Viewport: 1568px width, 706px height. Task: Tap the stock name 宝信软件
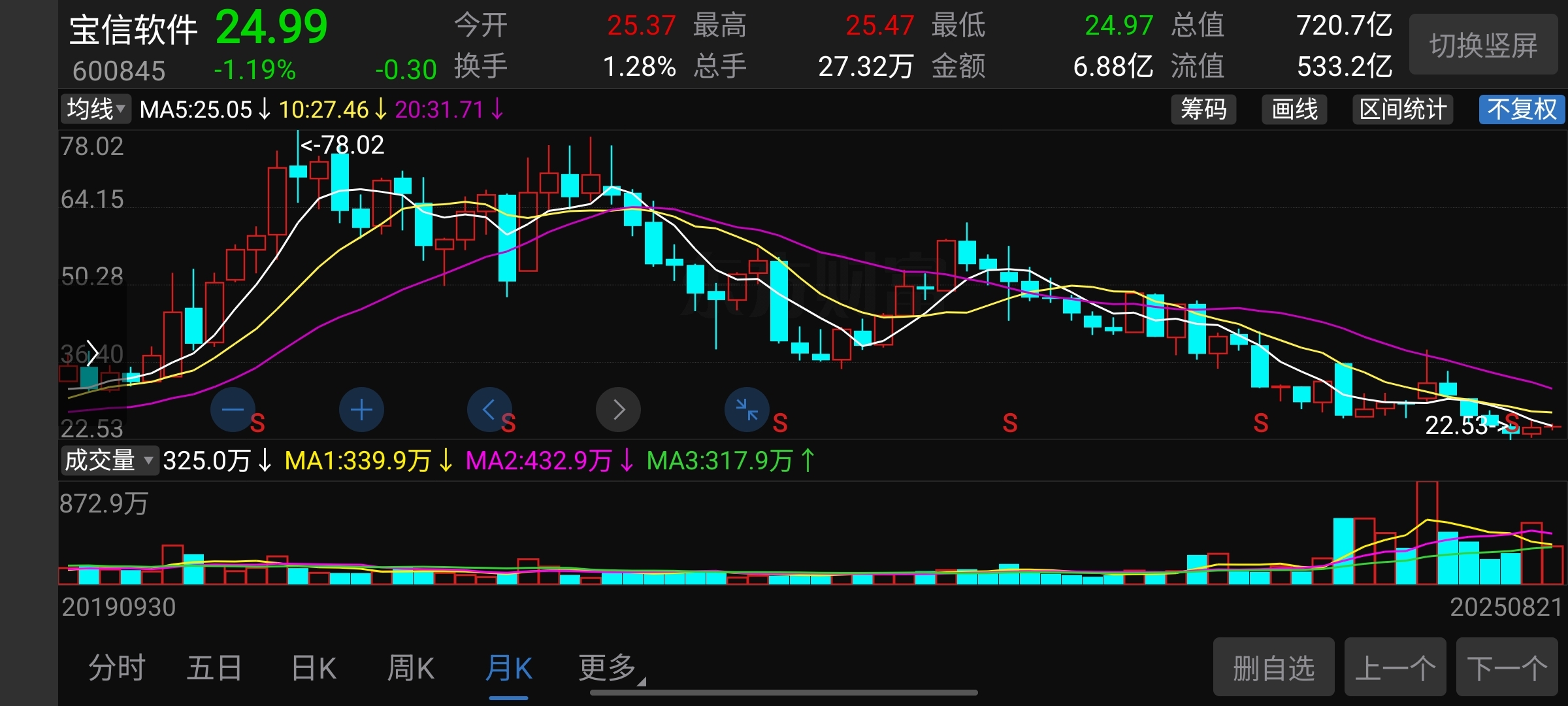pos(133,30)
